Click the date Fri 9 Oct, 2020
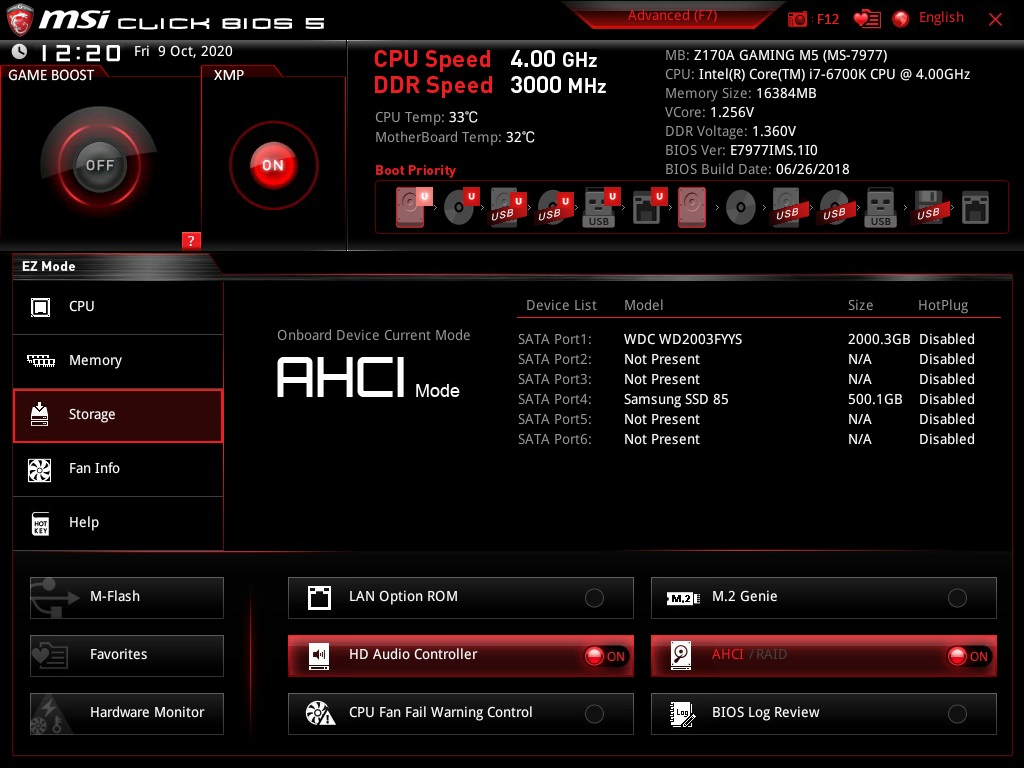The width and height of the screenshot is (1024, 768). pos(183,51)
